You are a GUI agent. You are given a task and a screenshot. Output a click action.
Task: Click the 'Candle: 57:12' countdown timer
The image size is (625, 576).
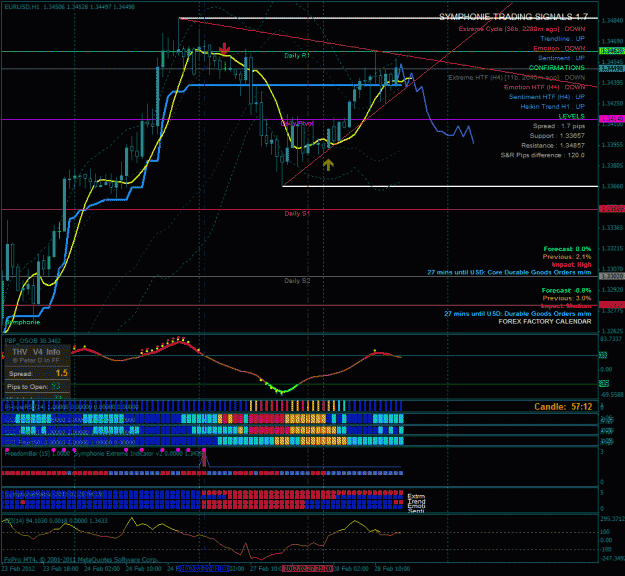click(563, 407)
